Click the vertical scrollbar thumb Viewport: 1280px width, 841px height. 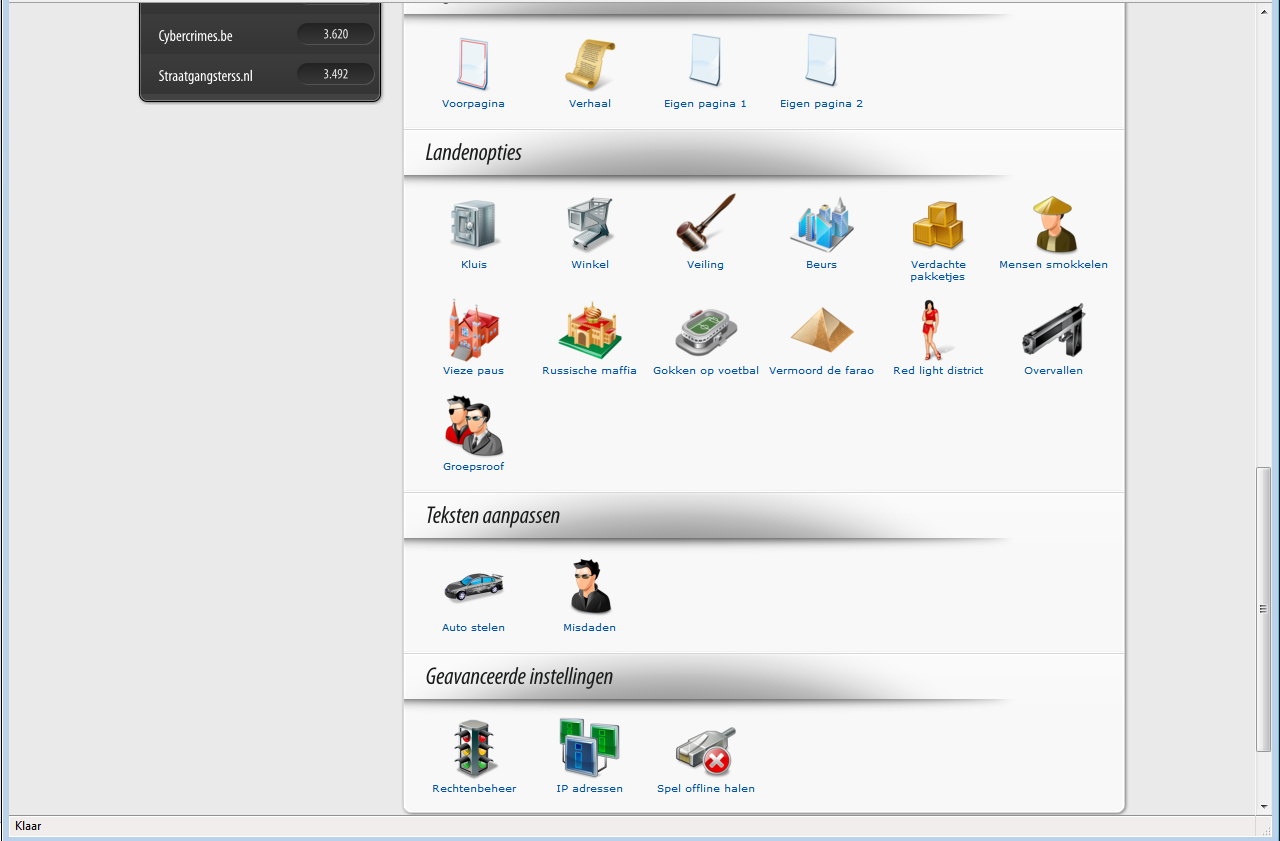click(x=1264, y=609)
